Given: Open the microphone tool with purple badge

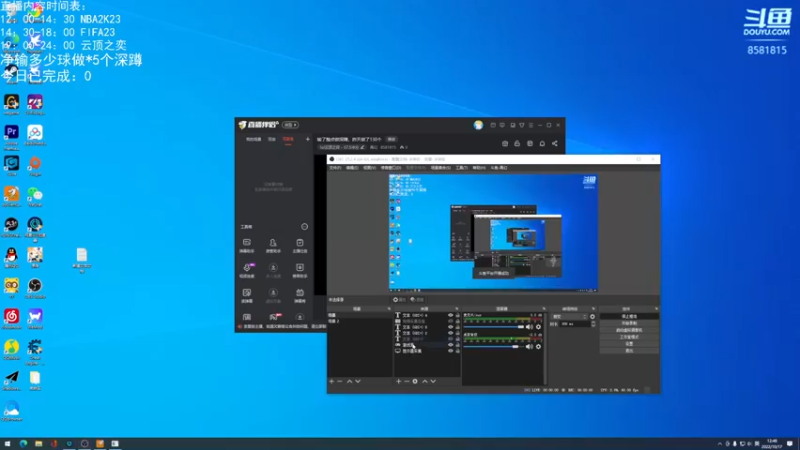Looking at the screenshot, I should click(x=248, y=270).
